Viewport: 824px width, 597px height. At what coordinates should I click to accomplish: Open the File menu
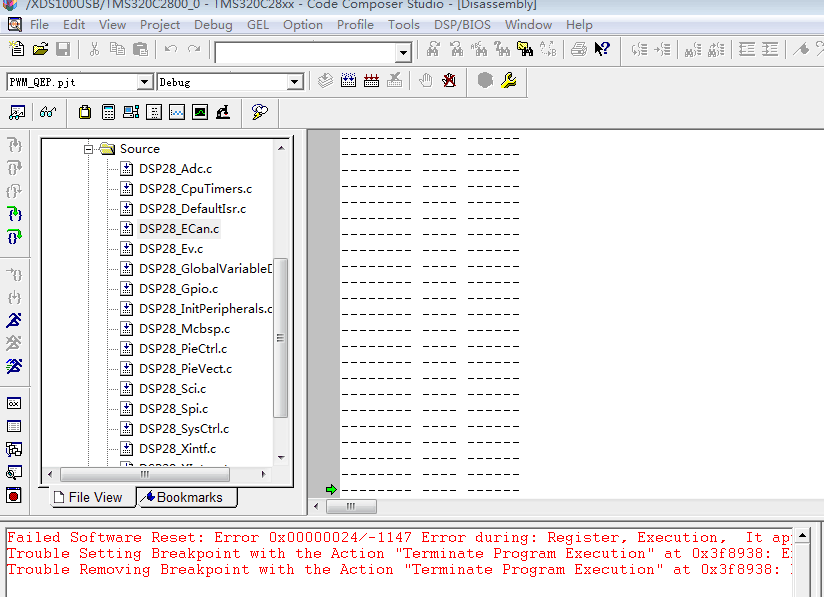click(39, 25)
